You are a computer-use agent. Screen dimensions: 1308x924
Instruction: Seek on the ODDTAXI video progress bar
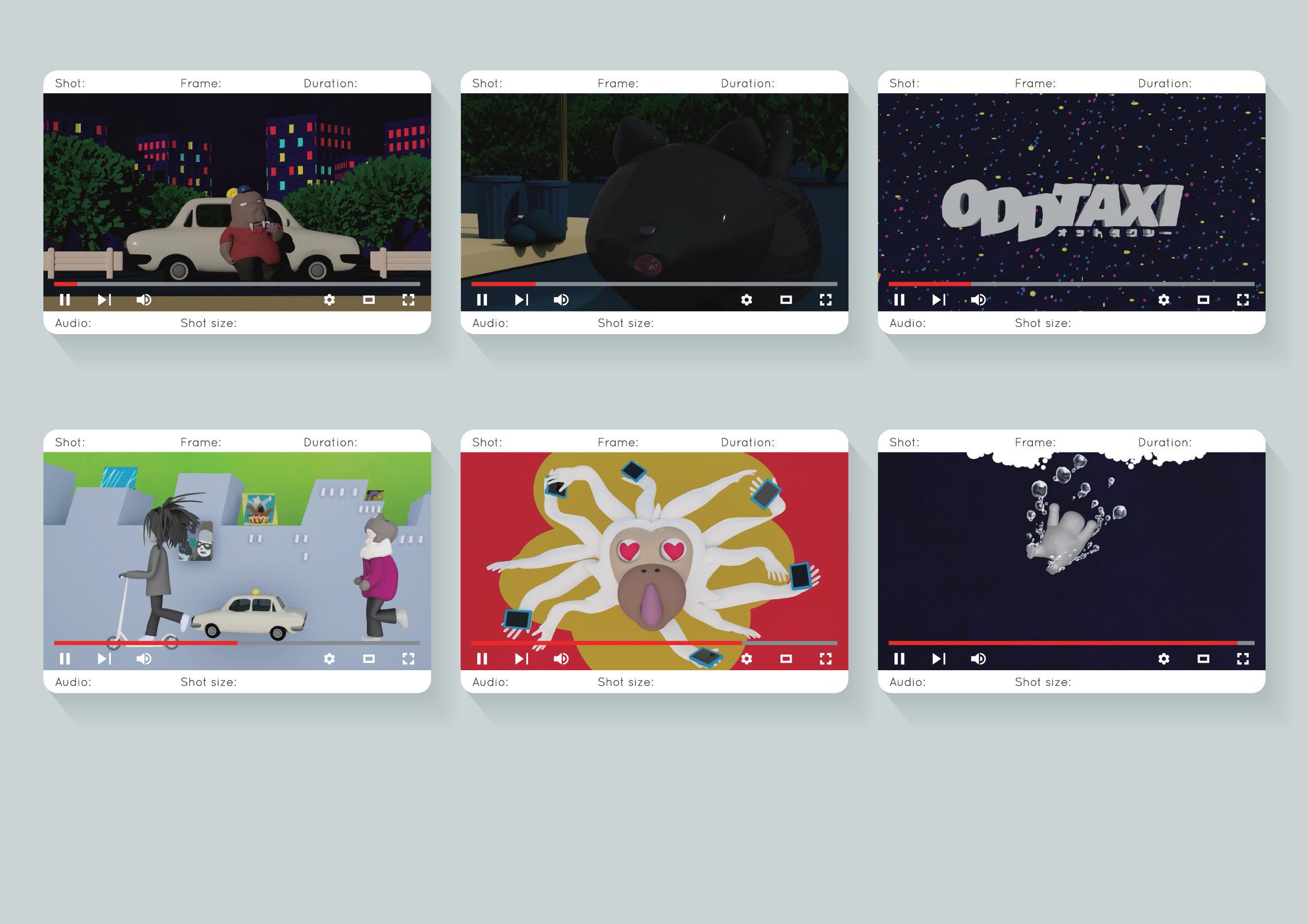[x=1071, y=283]
